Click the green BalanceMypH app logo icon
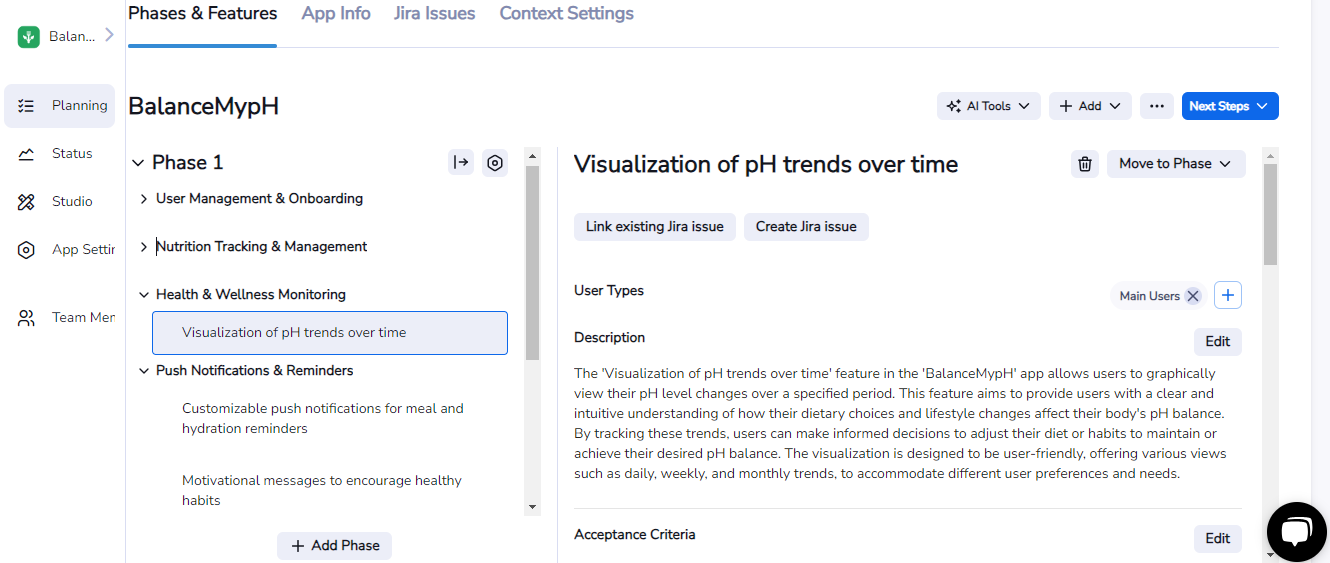Screen dimensions: 1330x563 pos(28,37)
